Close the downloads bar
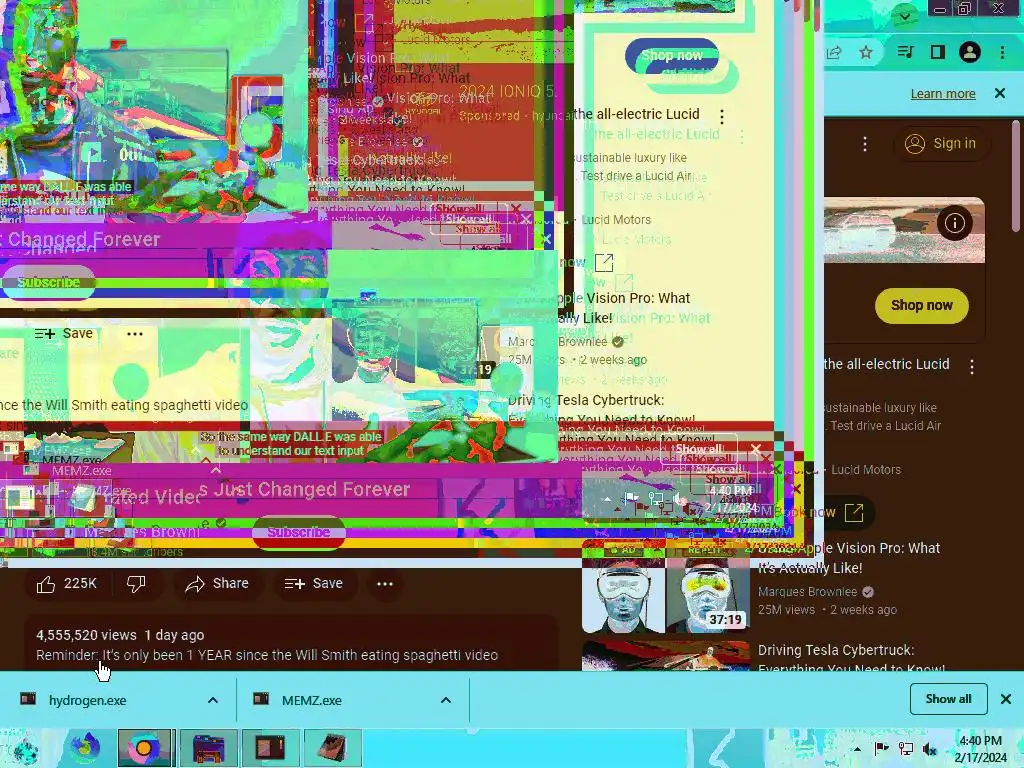This screenshot has width=1024, height=768. (1006, 699)
